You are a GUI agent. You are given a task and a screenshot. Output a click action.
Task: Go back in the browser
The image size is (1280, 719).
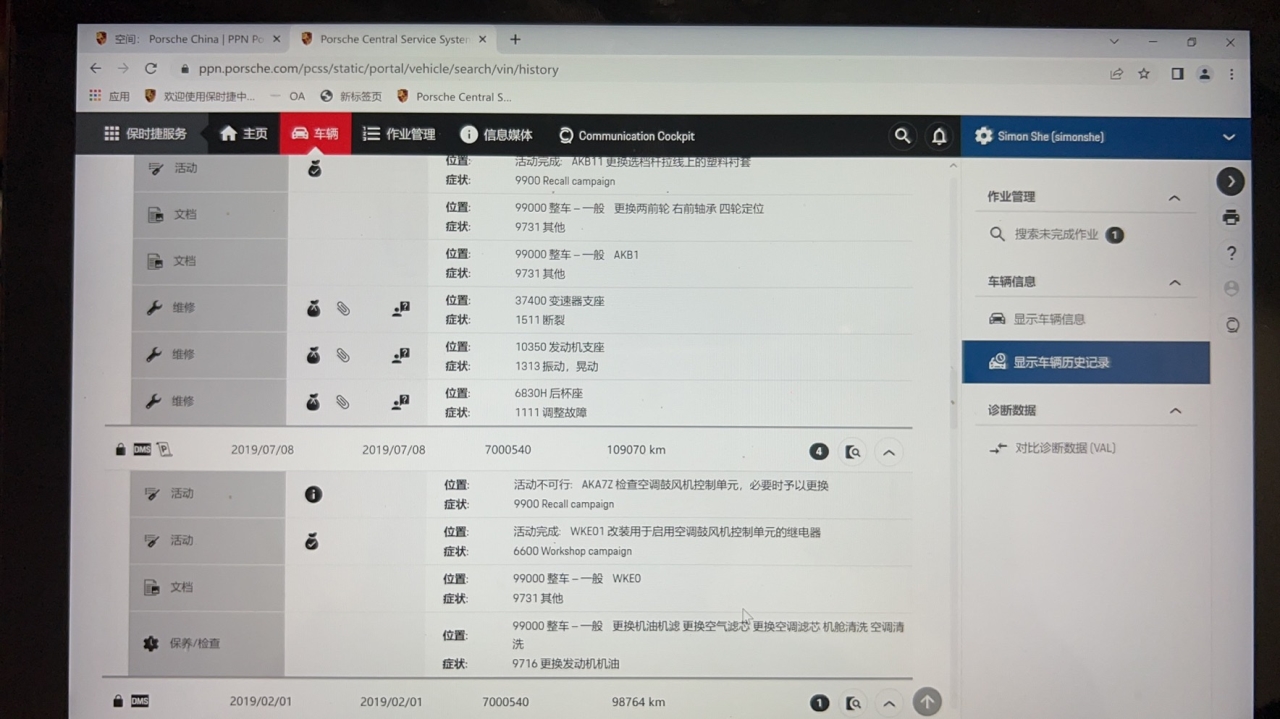click(x=95, y=68)
